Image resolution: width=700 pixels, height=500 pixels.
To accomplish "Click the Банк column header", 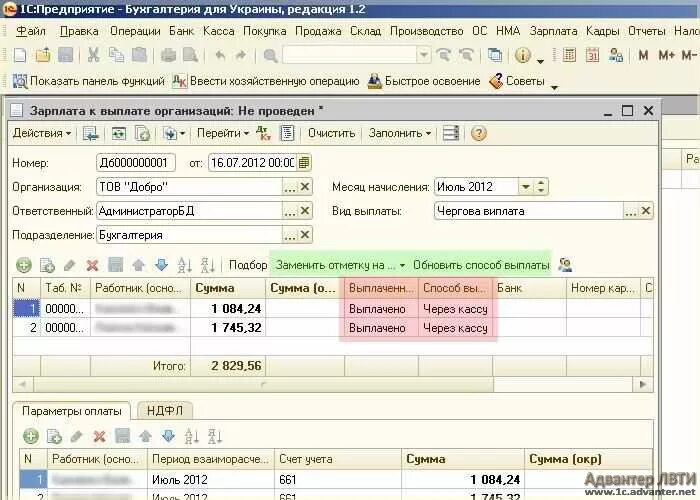I will [529, 288].
